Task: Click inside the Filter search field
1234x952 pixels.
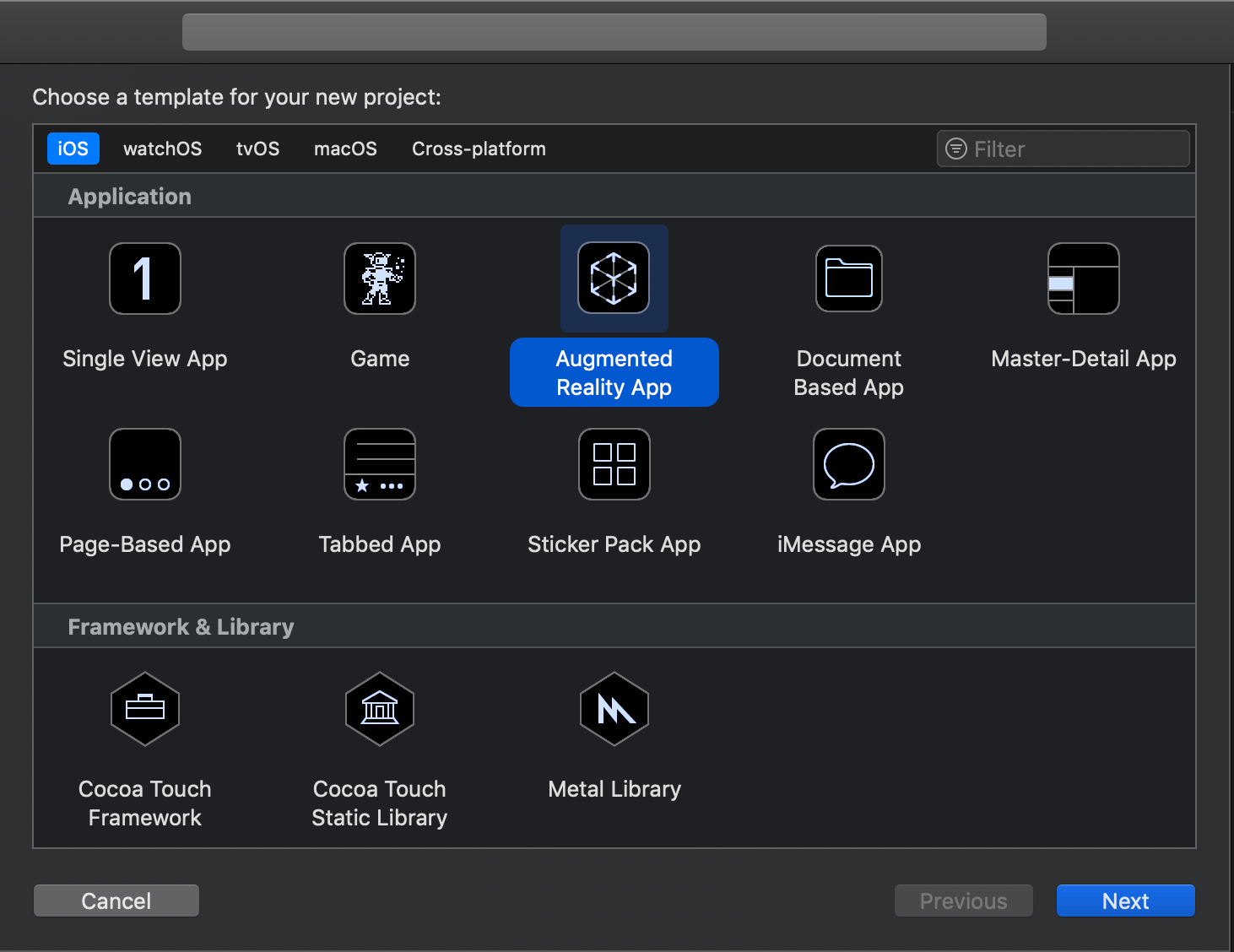Action: (1063, 149)
